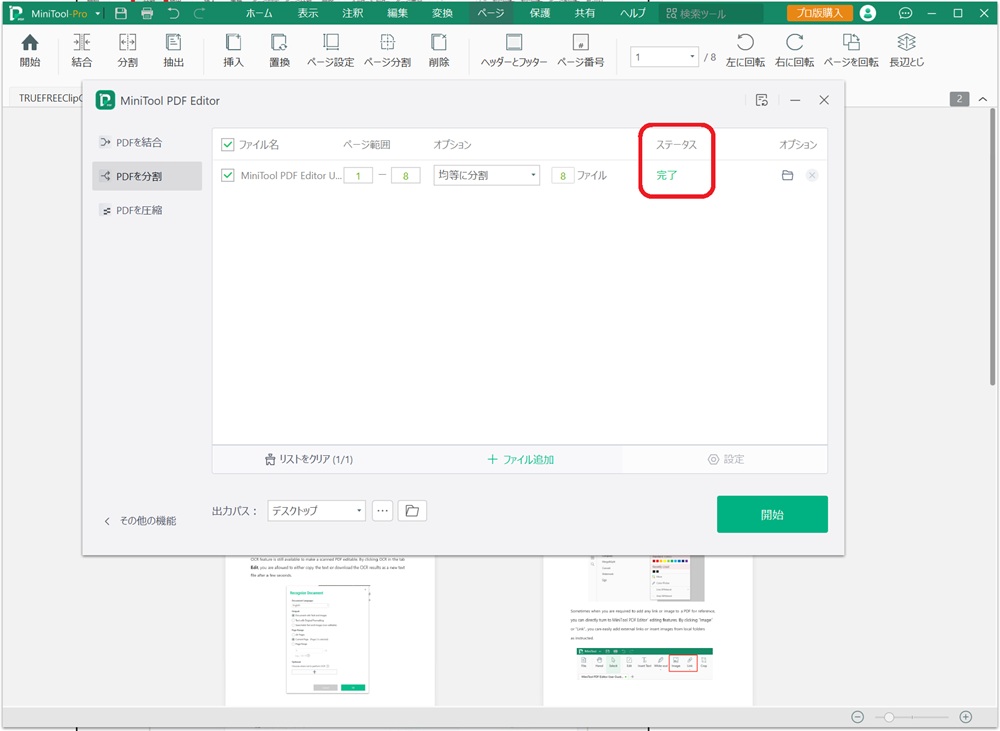The height and width of the screenshot is (731, 1000).
Task: Open the ヘルプ ribbon tab
Action: tap(632, 13)
